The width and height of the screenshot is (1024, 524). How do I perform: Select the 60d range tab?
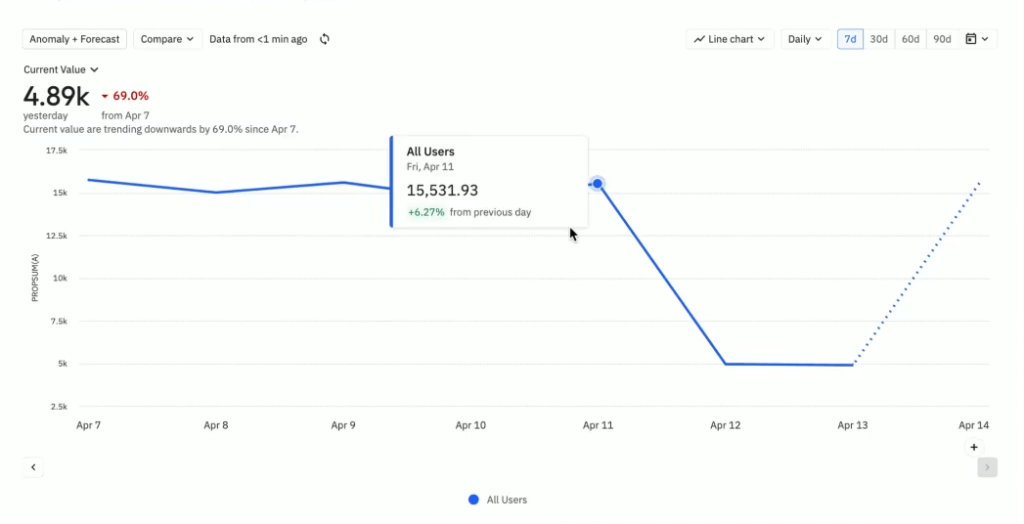[x=910, y=39]
